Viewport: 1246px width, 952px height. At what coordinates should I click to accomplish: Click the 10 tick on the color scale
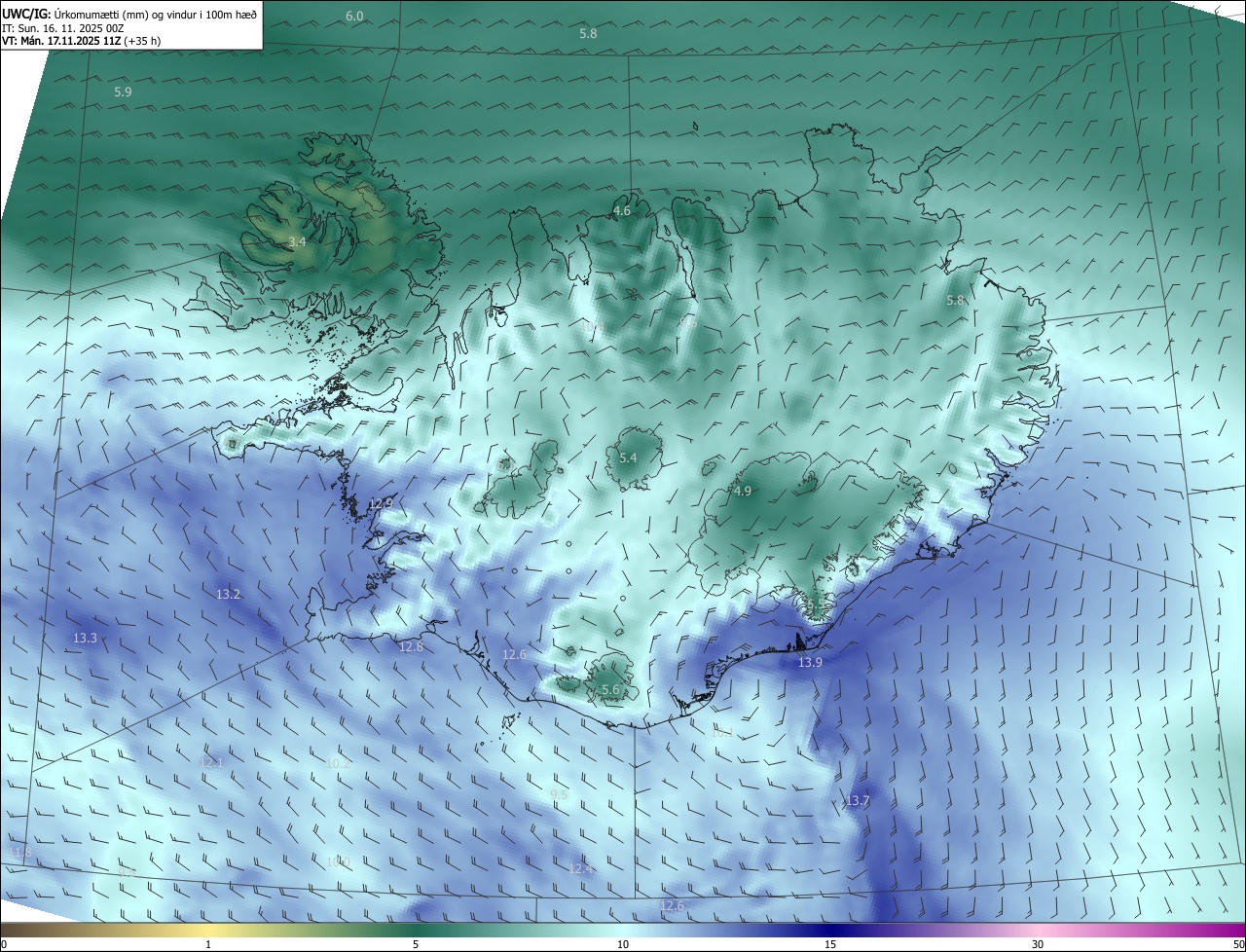coord(623,944)
